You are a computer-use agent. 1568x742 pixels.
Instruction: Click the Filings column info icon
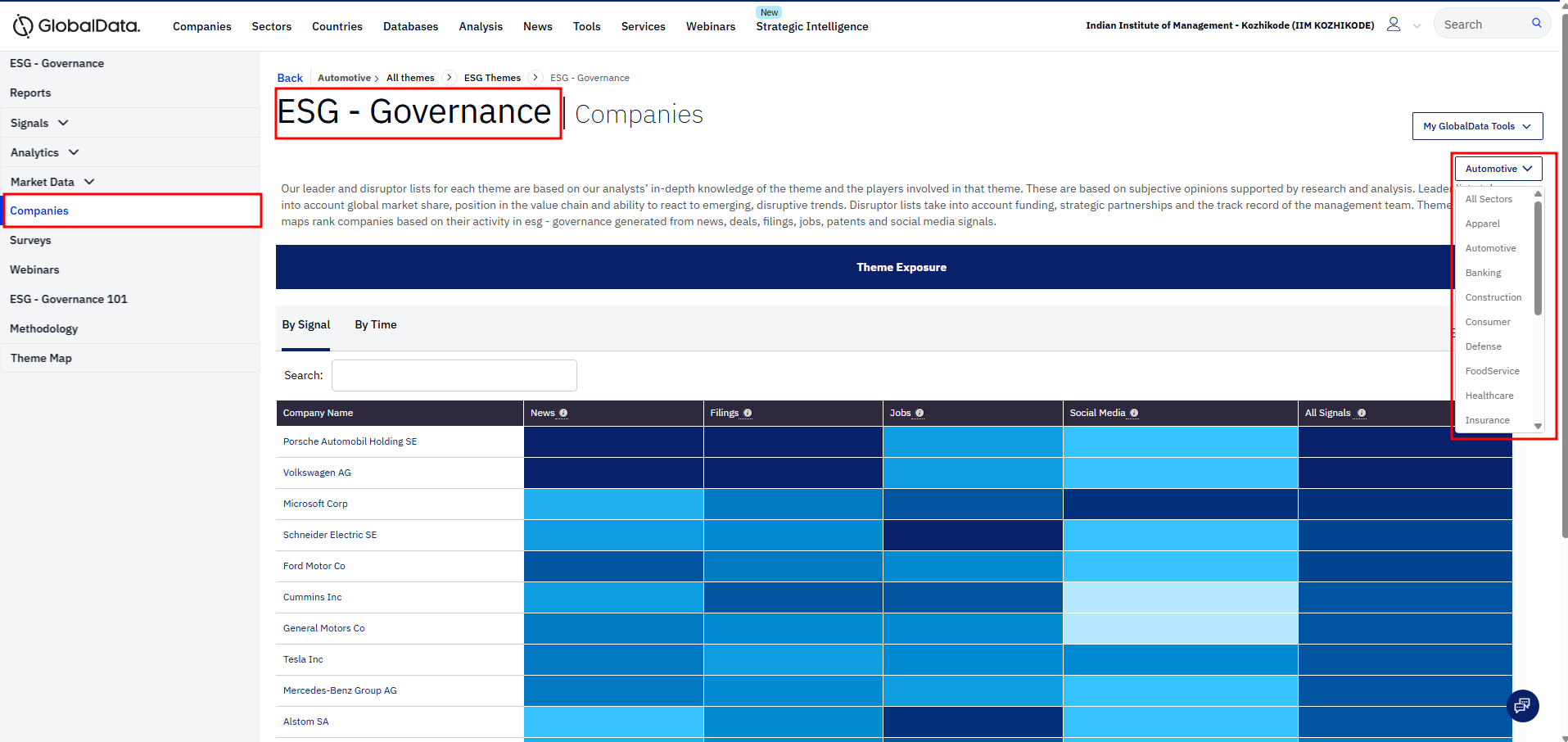[748, 414]
